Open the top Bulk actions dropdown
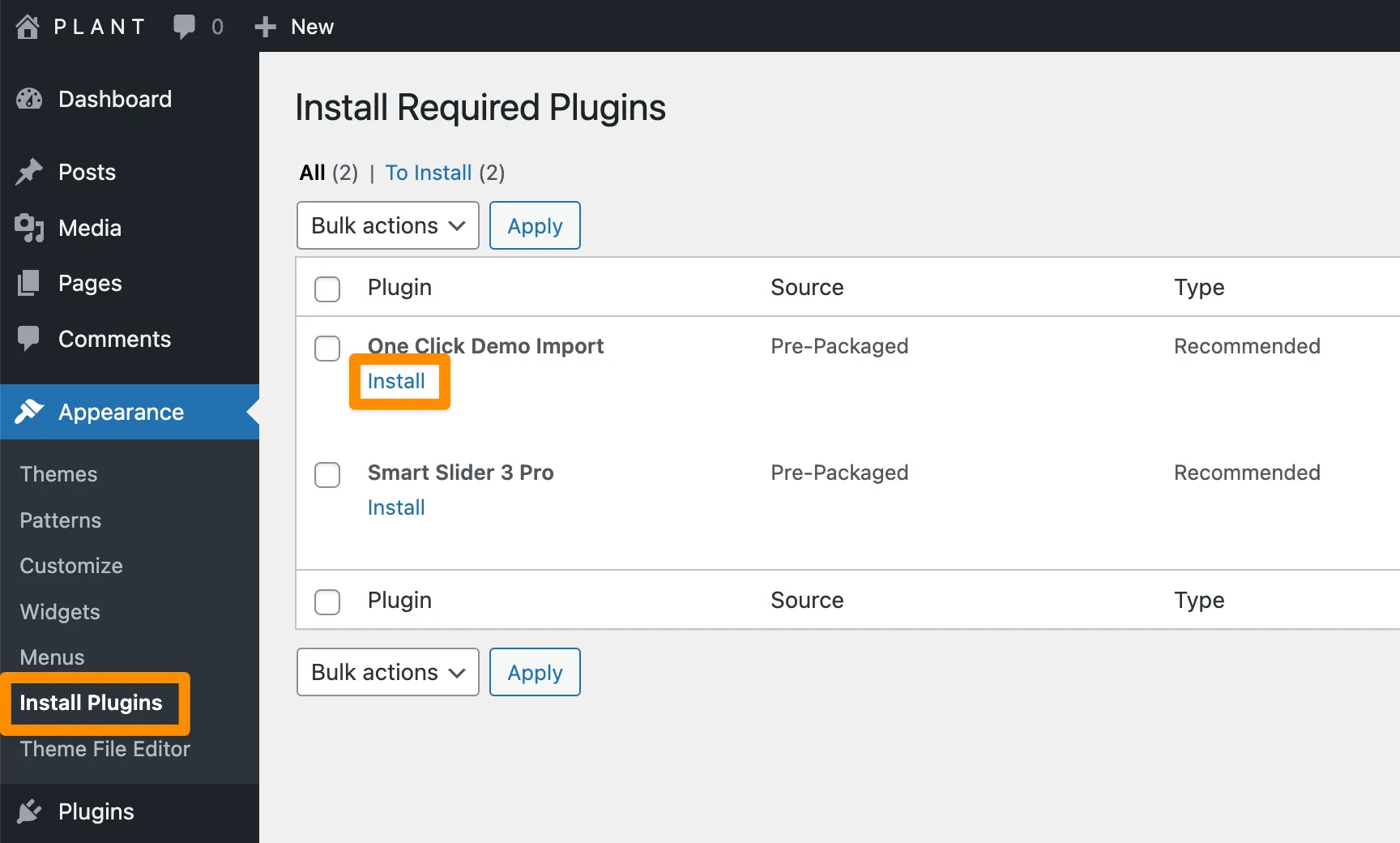 pos(387,225)
